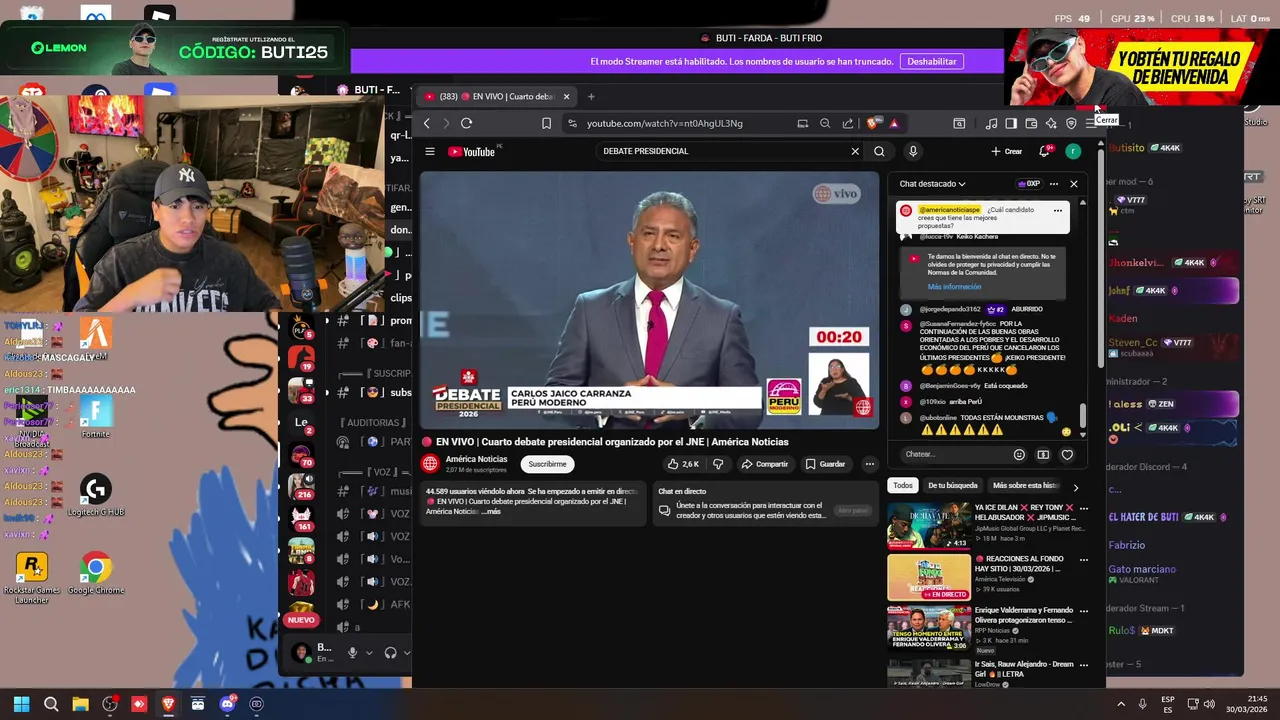Send a Super Chat with the dollar icon
This screenshot has height=720, width=1280.
[1043, 454]
